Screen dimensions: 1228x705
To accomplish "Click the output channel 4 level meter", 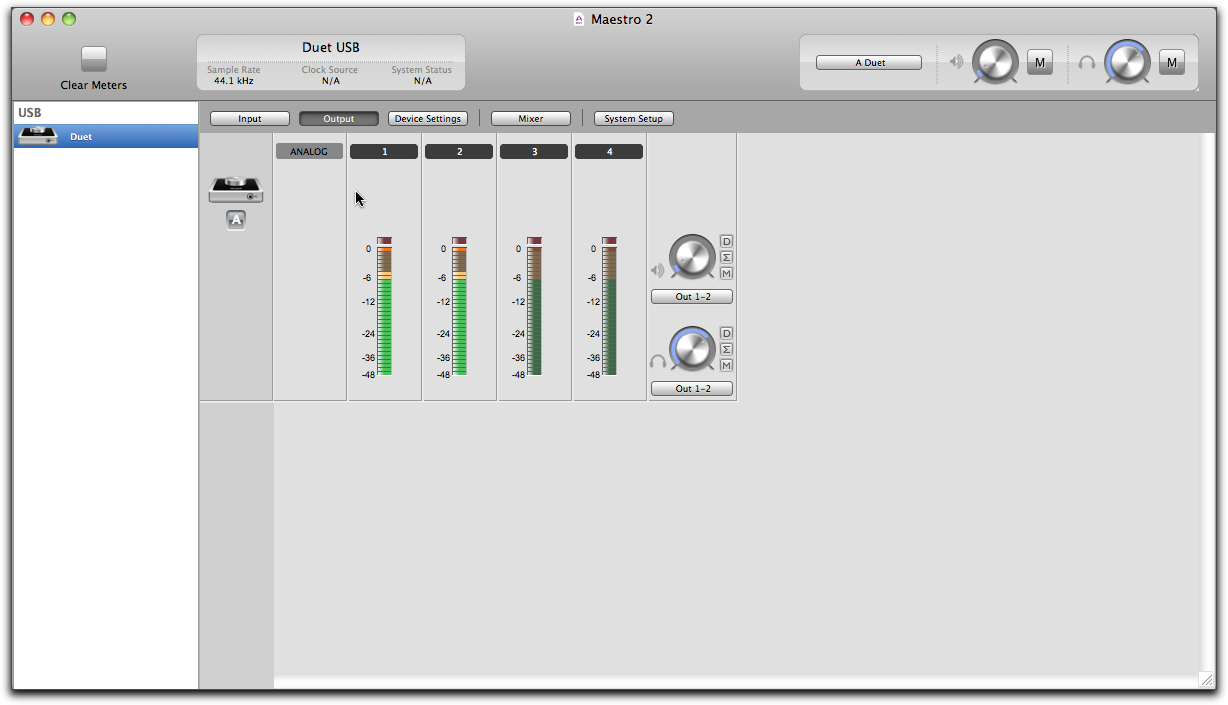I will pos(609,310).
